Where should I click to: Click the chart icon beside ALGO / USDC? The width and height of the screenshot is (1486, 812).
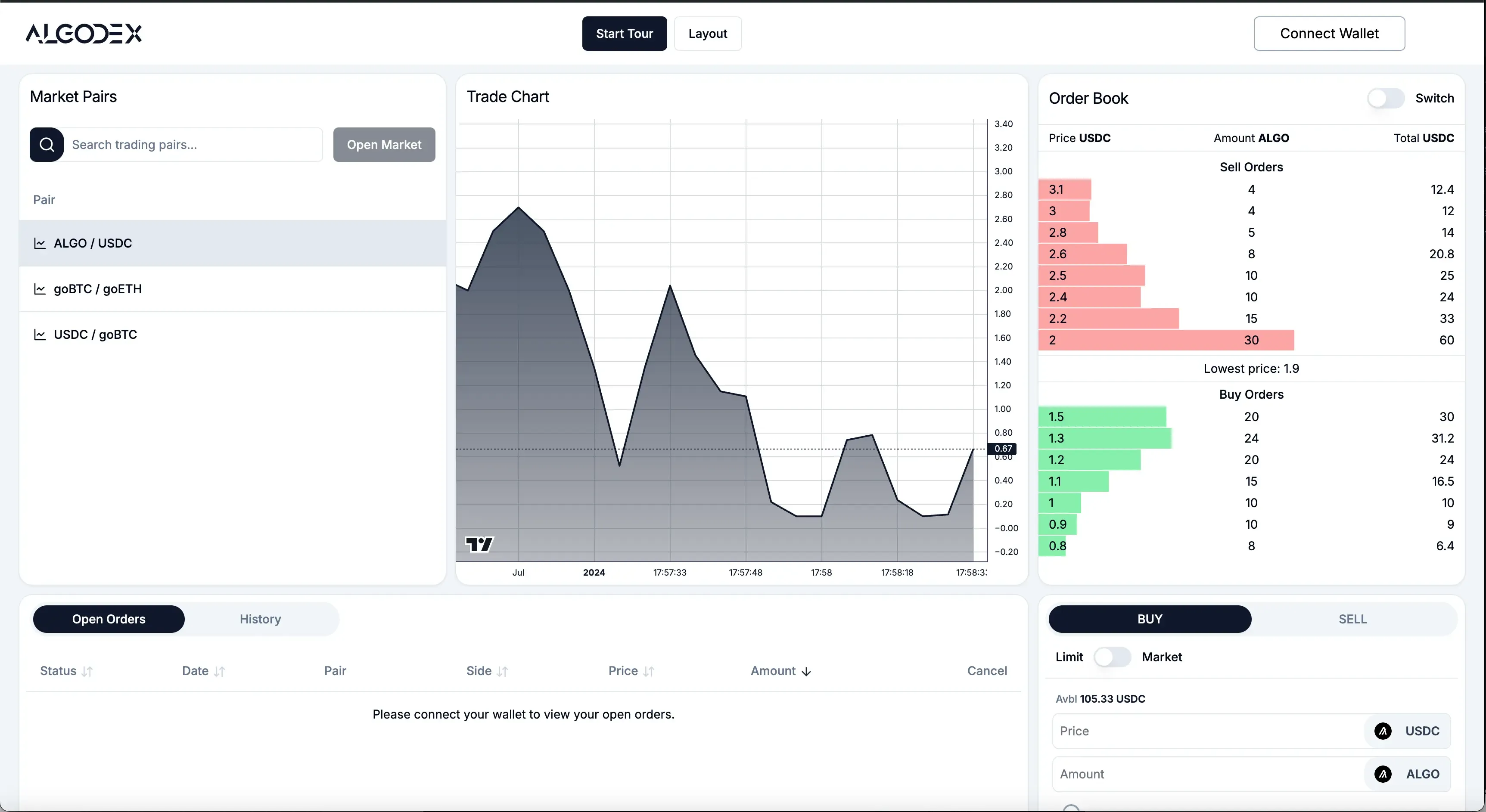(40, 243)
